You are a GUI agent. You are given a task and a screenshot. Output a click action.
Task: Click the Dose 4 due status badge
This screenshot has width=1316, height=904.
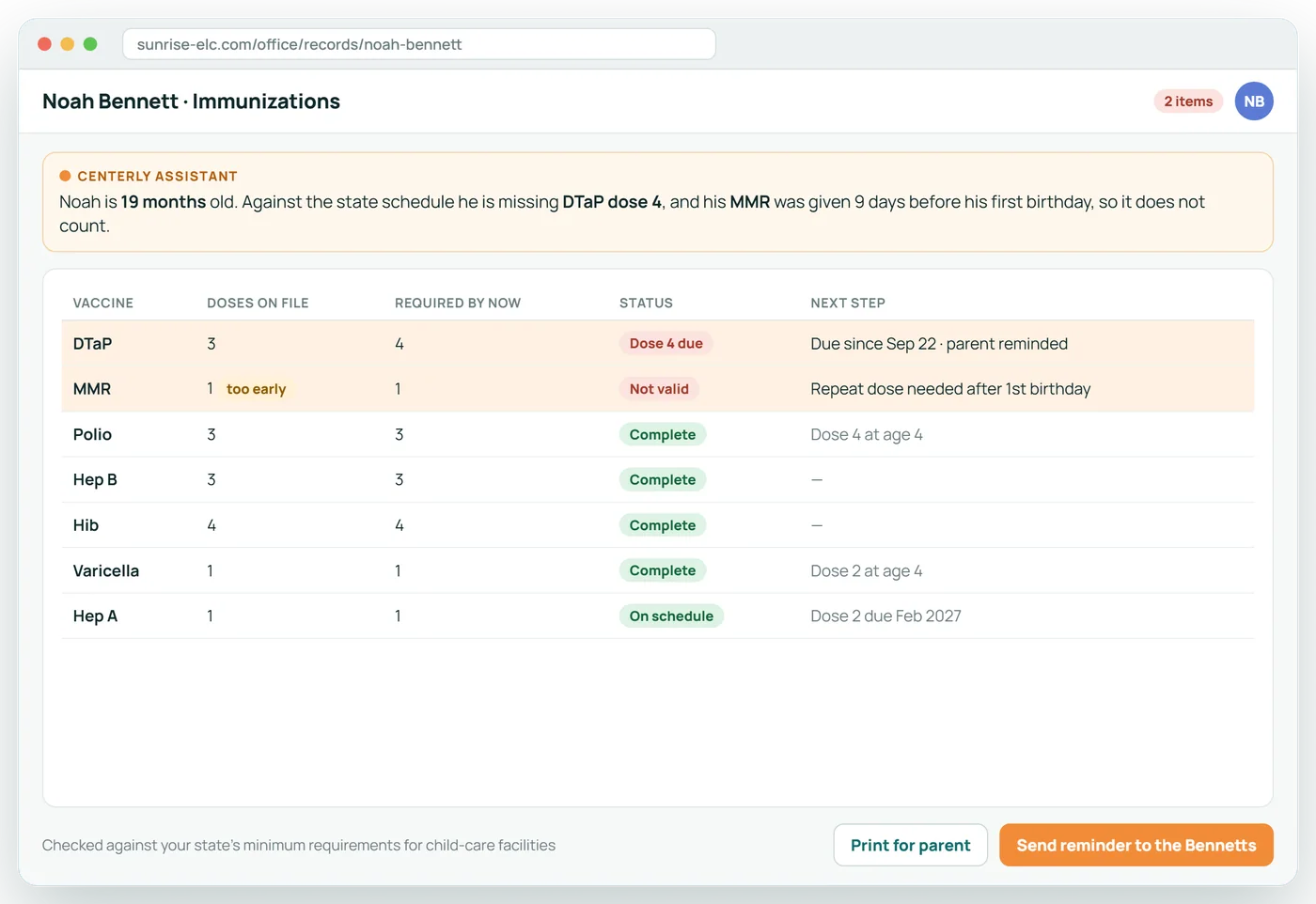[x=666, y=344]
